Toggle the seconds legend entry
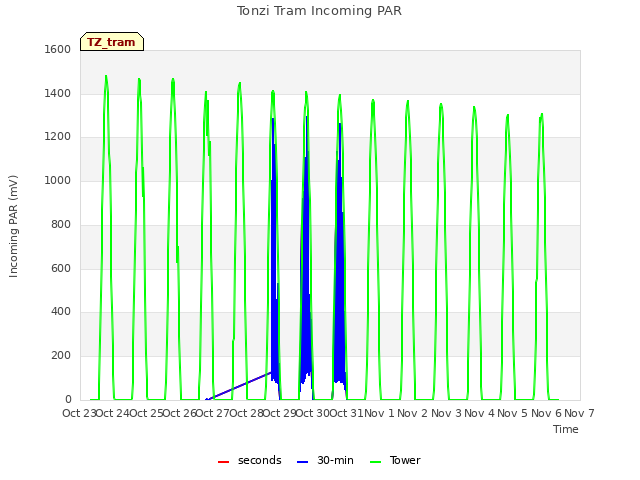The image size is (640, 480). tap(249, 460)
